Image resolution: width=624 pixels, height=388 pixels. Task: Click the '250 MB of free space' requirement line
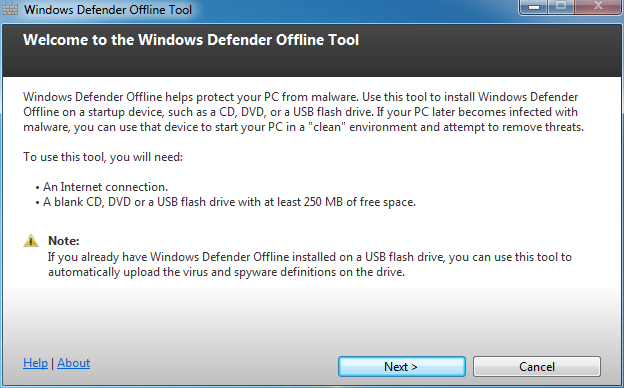pyautogui.click(x=229, y=202)
